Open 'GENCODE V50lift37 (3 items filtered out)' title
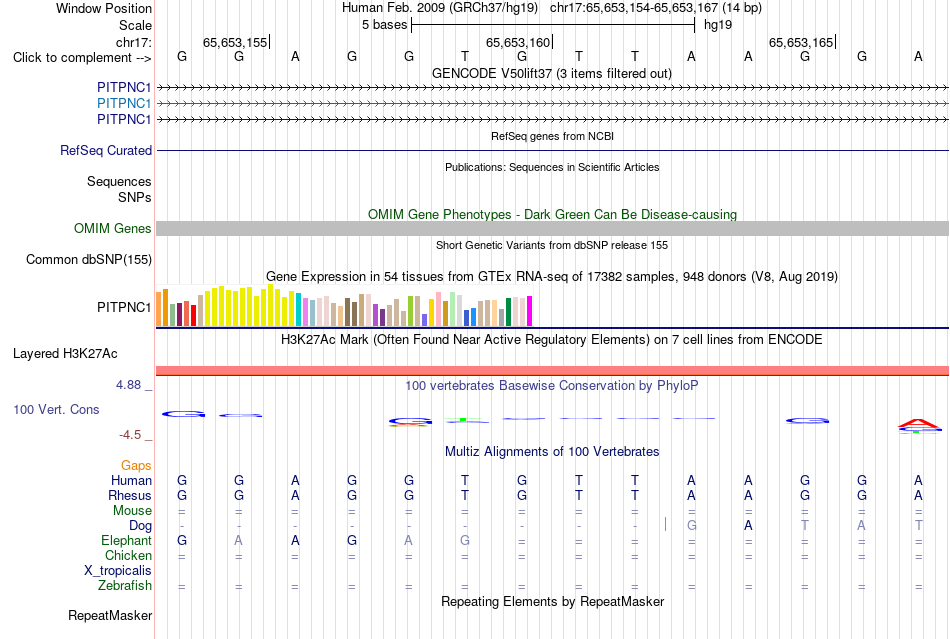The image size is (950, 639). (x=551, y=73)
